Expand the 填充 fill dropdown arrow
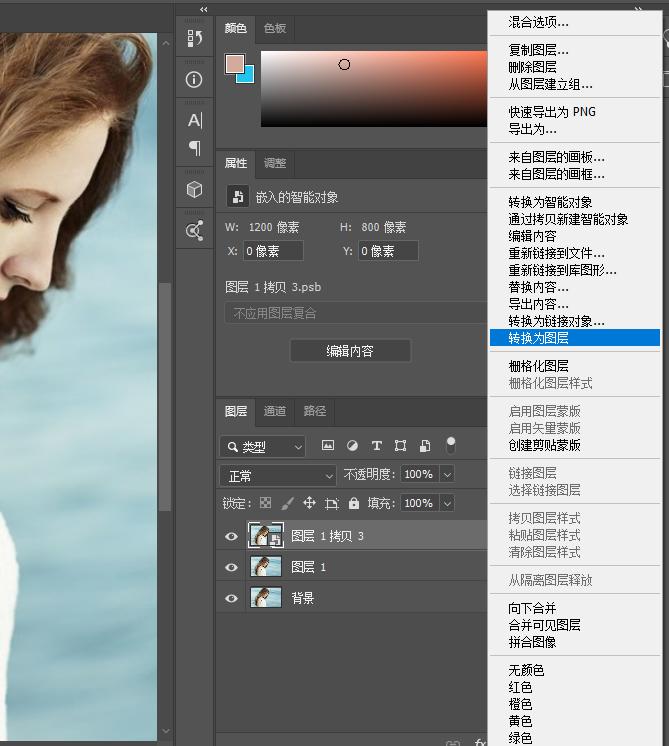Viewport: 669px width, 746px height. click(447, 503)
